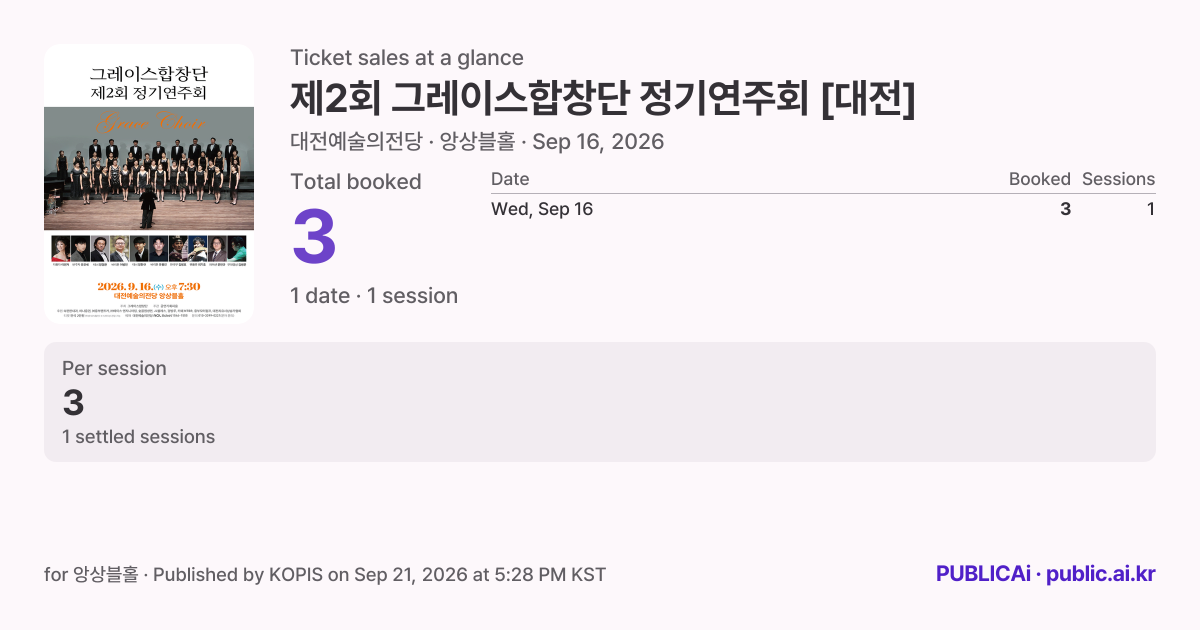Click the PUBLICAi · public.ai.kr link

point(1046,574)
